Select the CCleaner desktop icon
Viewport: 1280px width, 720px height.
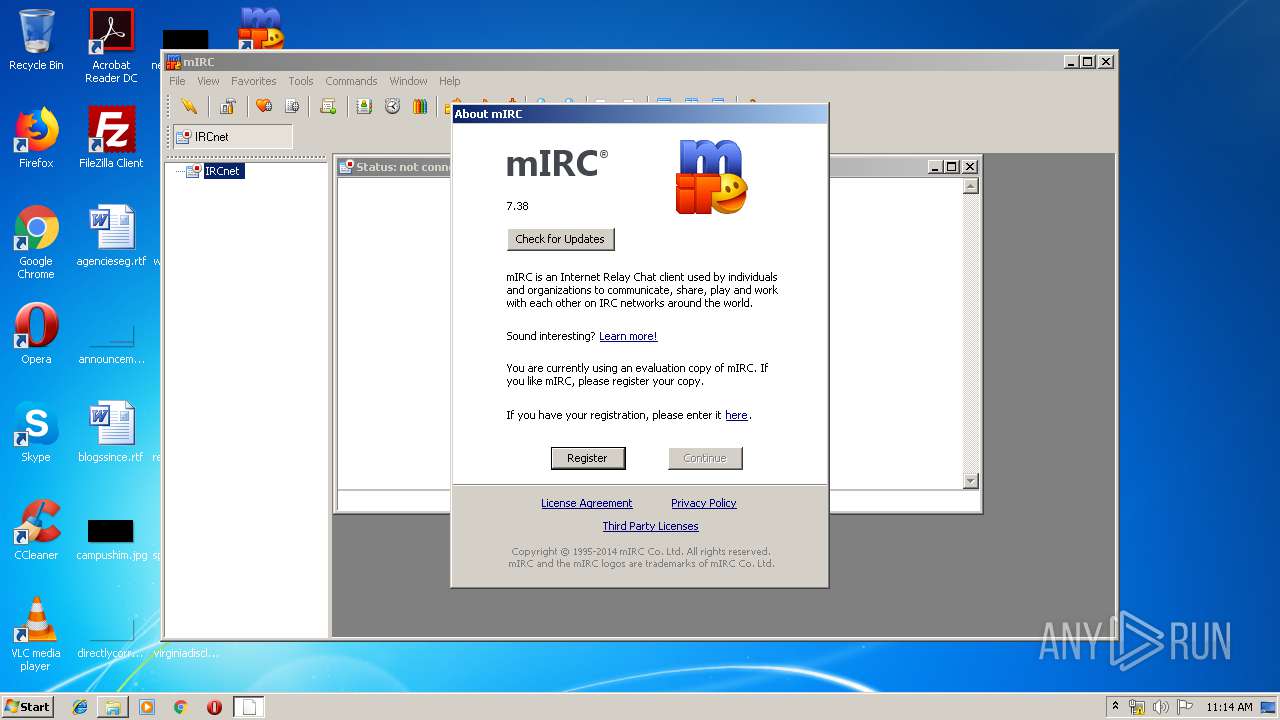pyautogui.click(x=36, y=530)
